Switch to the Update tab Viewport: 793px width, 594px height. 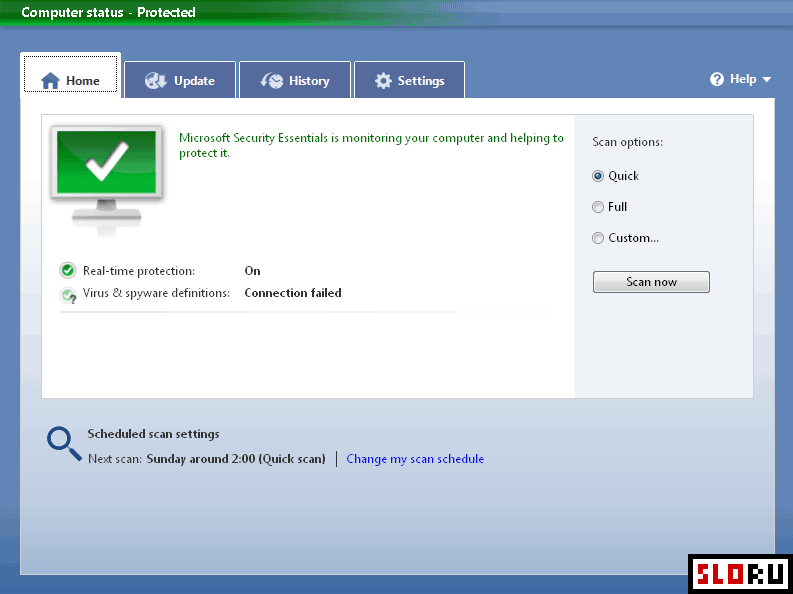180,80
